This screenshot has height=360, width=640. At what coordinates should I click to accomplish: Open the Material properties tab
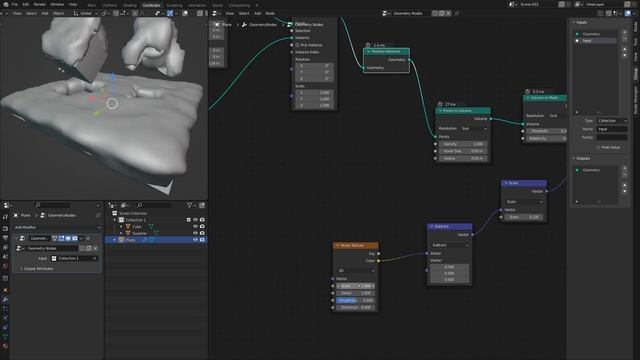[x=5, y=346]
